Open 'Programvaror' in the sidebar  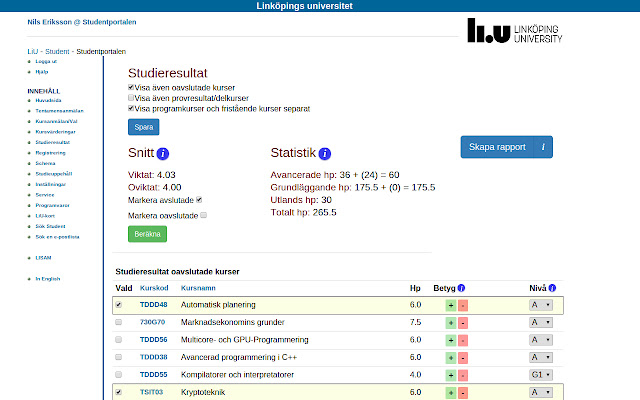click(x=52, y=206)
